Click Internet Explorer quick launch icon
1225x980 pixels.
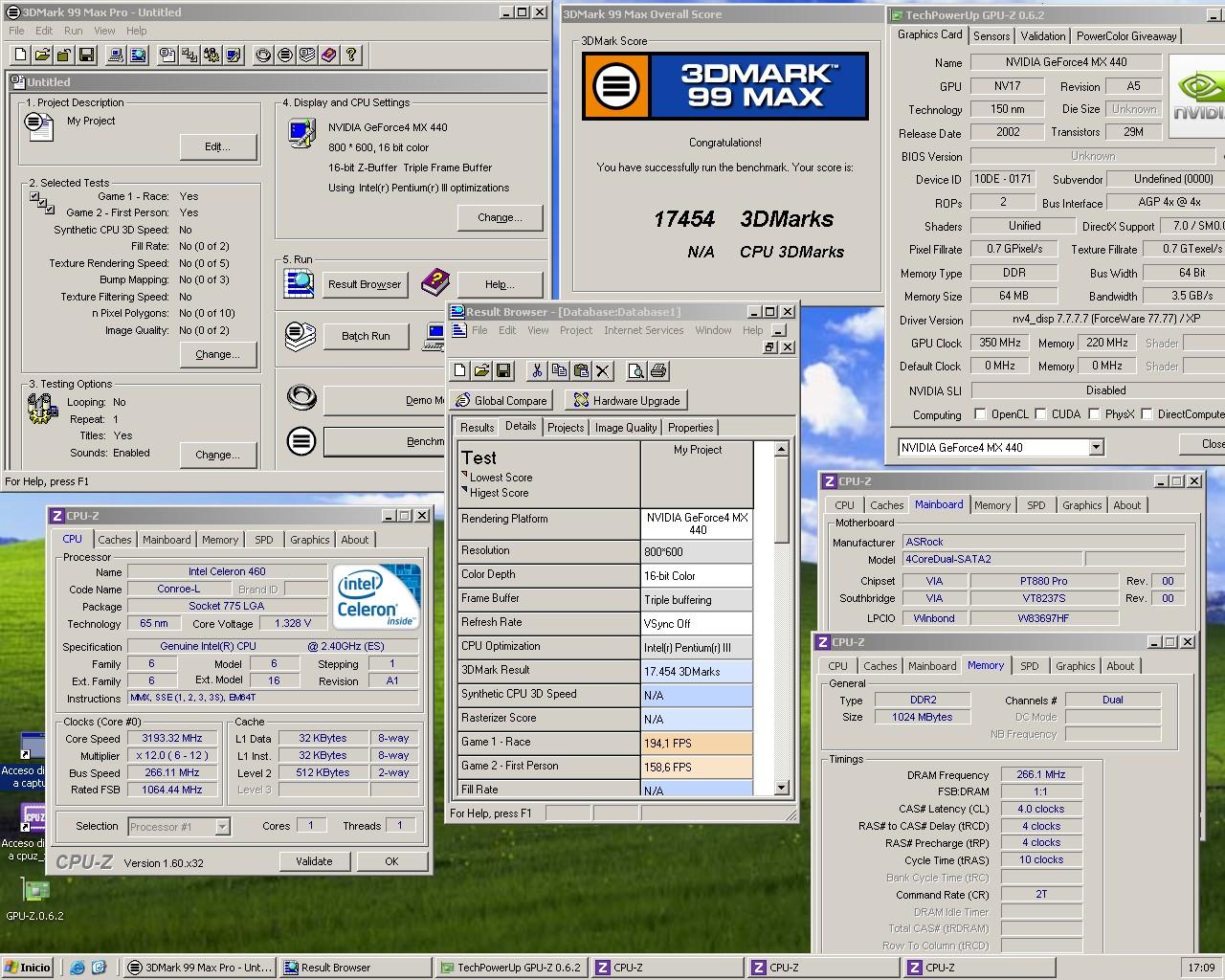click(78, 968)
